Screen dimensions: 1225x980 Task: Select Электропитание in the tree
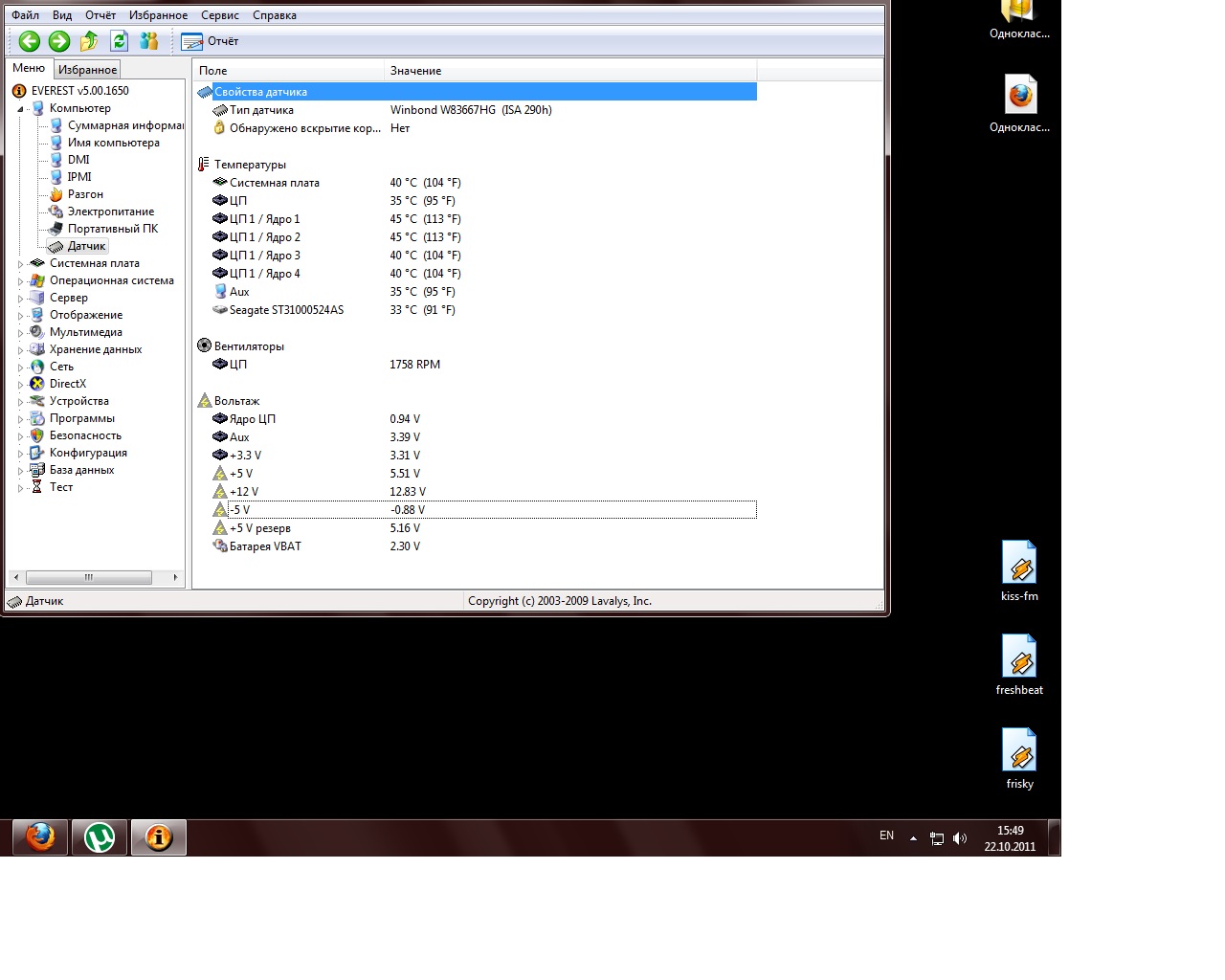click(111, 212)
